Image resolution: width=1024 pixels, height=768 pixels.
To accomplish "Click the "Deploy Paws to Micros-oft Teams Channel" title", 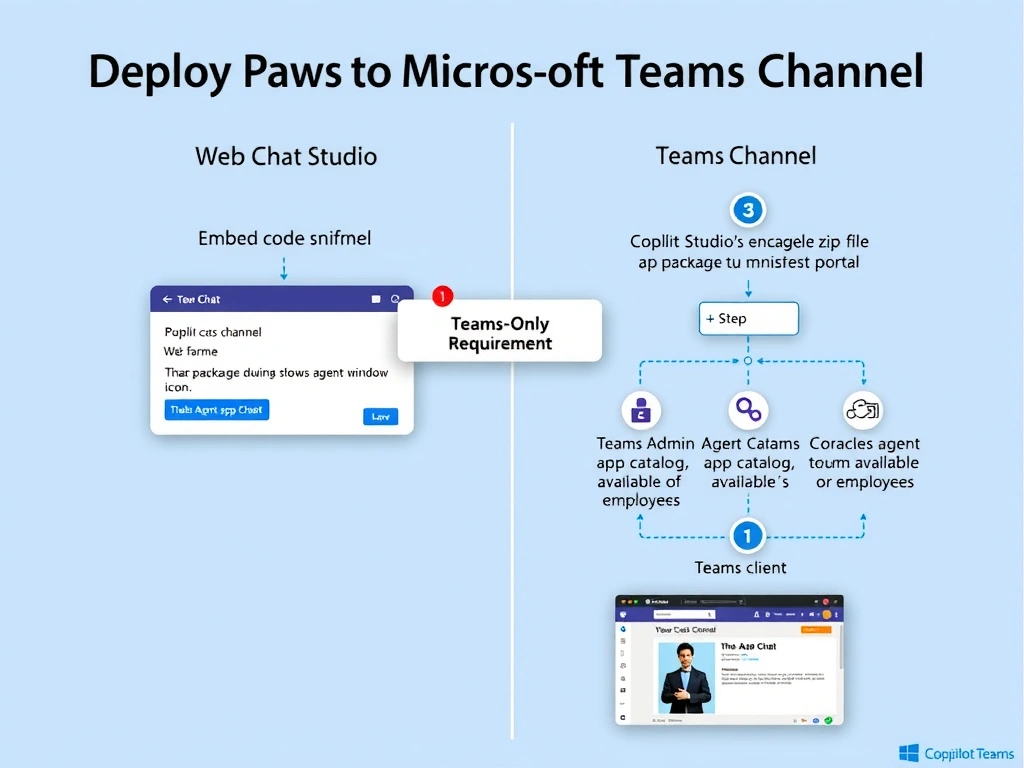I will [x=506, y=71].
